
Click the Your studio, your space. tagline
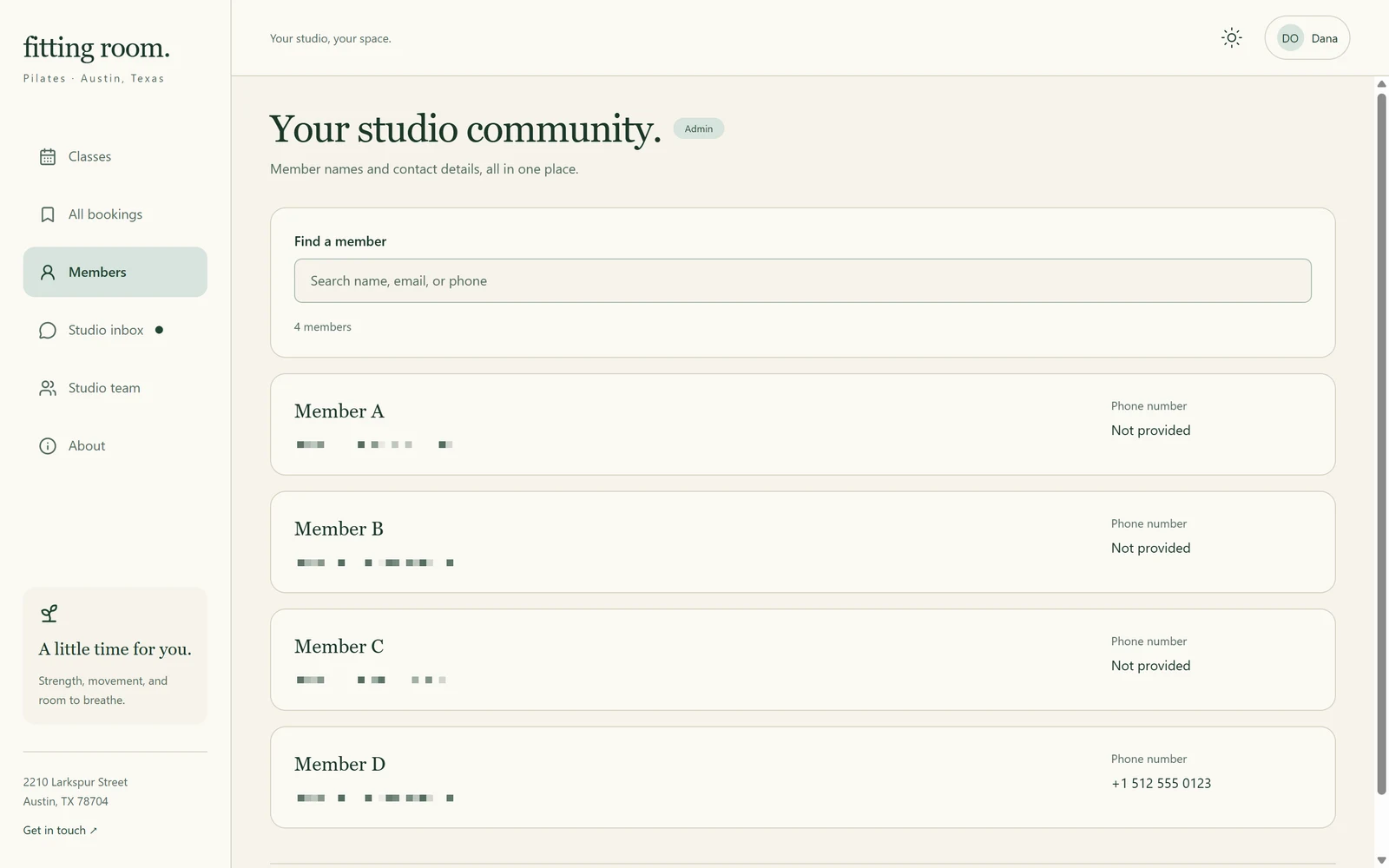pyautogui.click(x=331, y=39)
